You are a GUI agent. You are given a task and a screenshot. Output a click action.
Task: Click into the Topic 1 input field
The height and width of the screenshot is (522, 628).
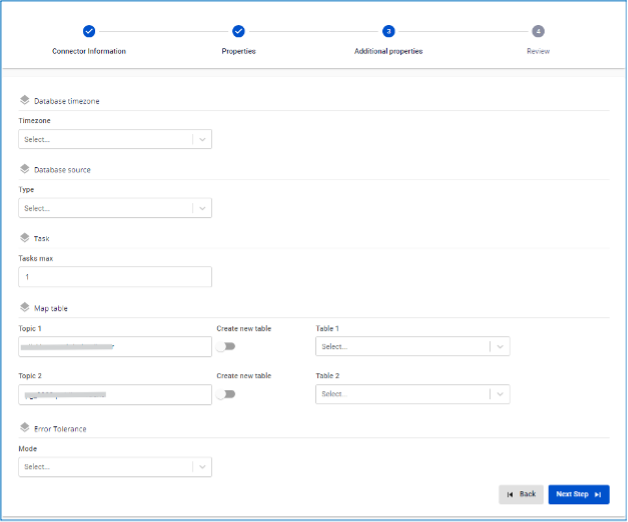[115, 347]
